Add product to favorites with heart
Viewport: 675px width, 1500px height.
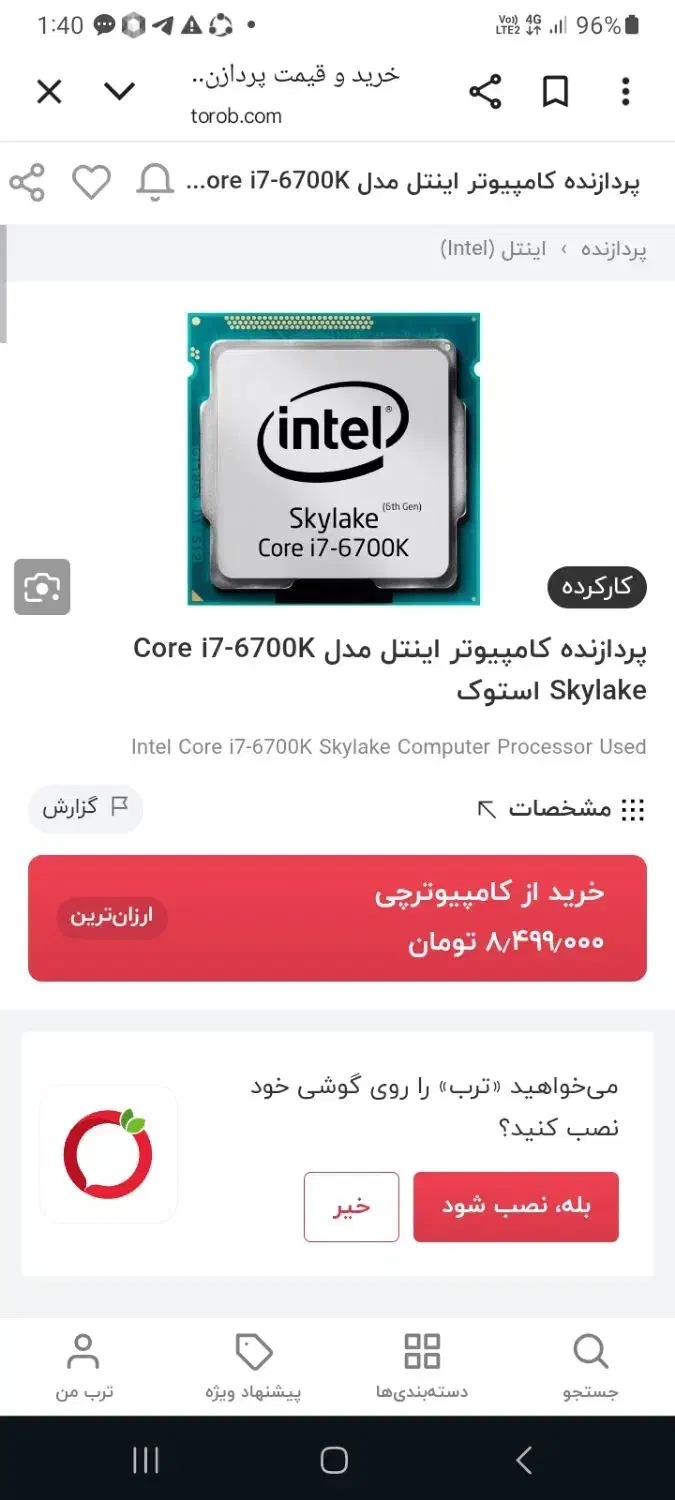(x=91, y=183)
